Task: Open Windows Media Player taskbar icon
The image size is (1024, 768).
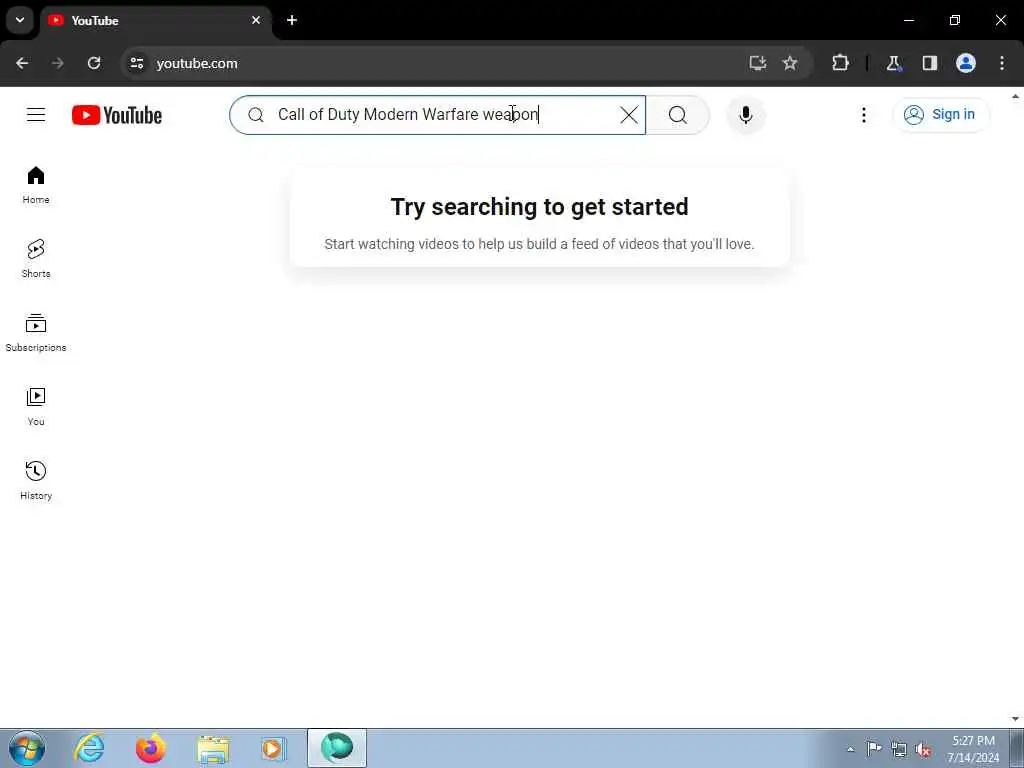Action: tap(274, 748)
